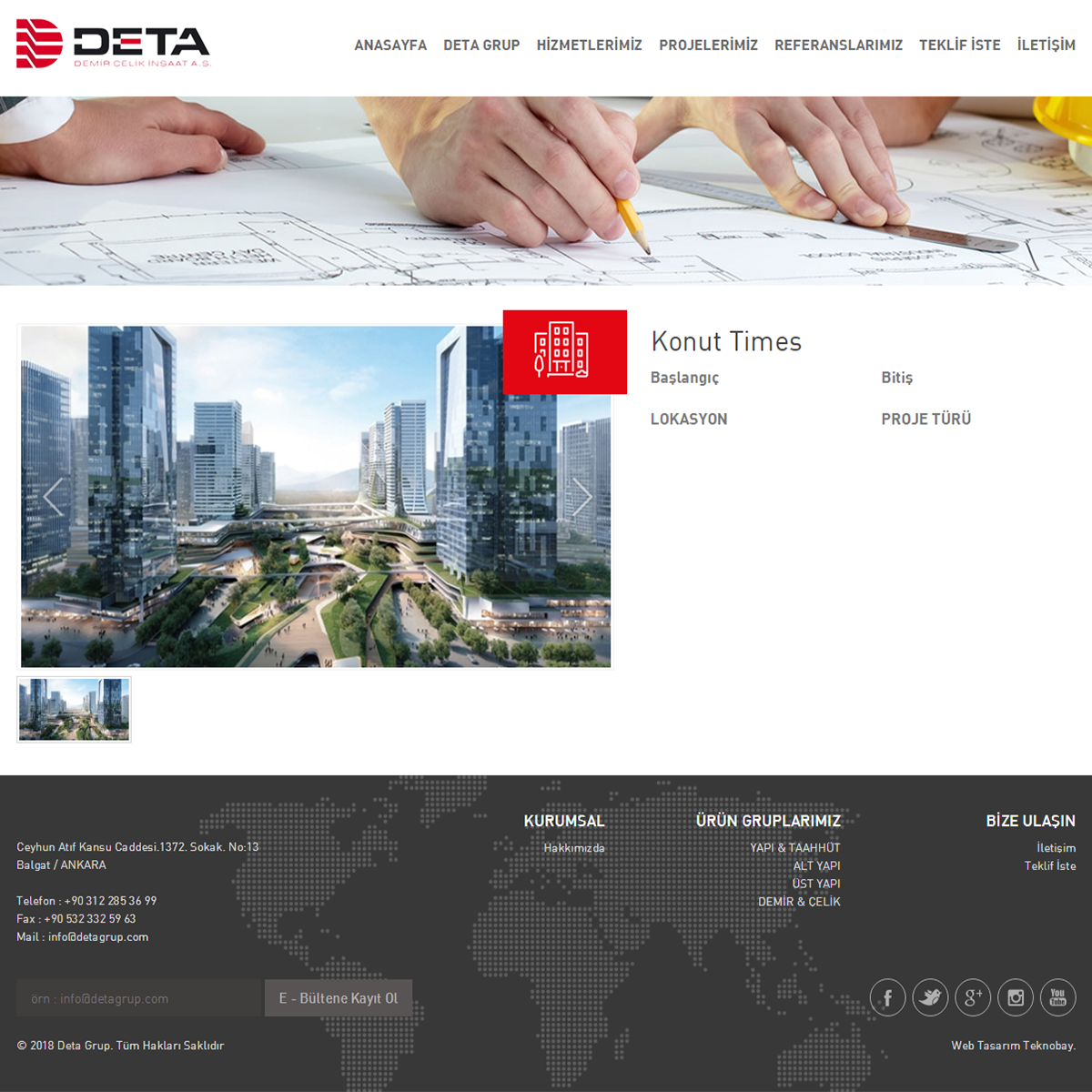Open the Facebook social icon
Image resolution: width=1092 pixels, height=1092 pixels.
[887, 997]
